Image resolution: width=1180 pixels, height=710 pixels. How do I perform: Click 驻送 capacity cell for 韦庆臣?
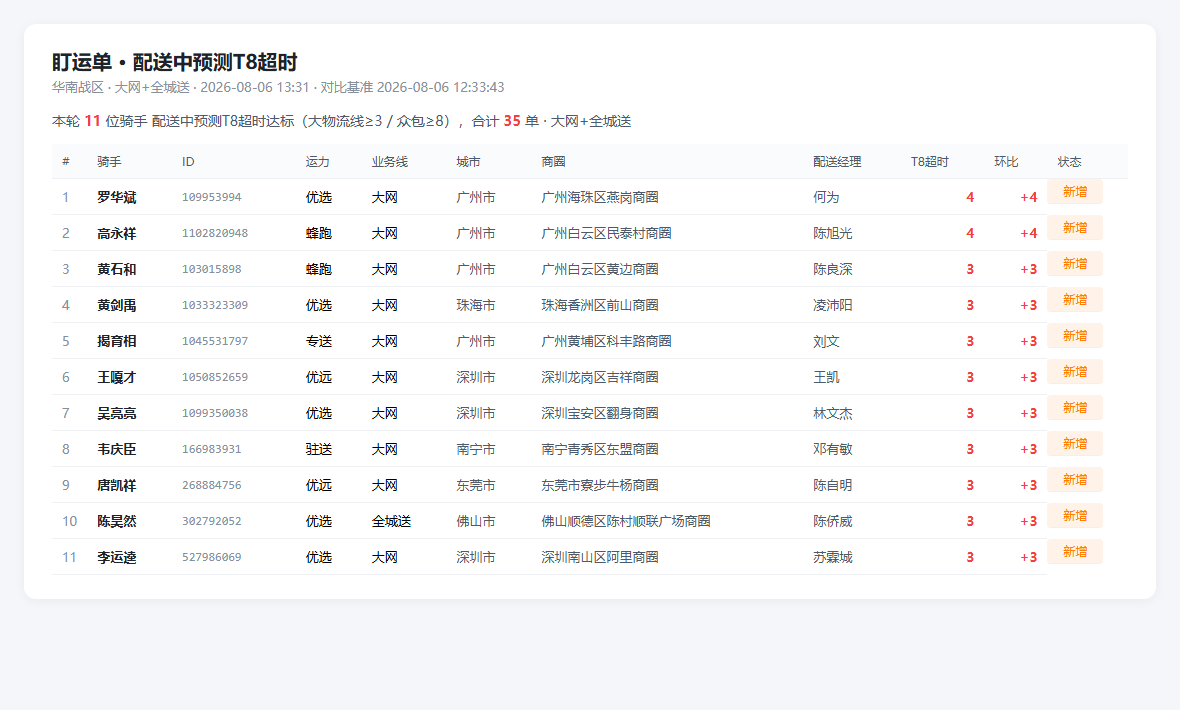pos(319,449)
